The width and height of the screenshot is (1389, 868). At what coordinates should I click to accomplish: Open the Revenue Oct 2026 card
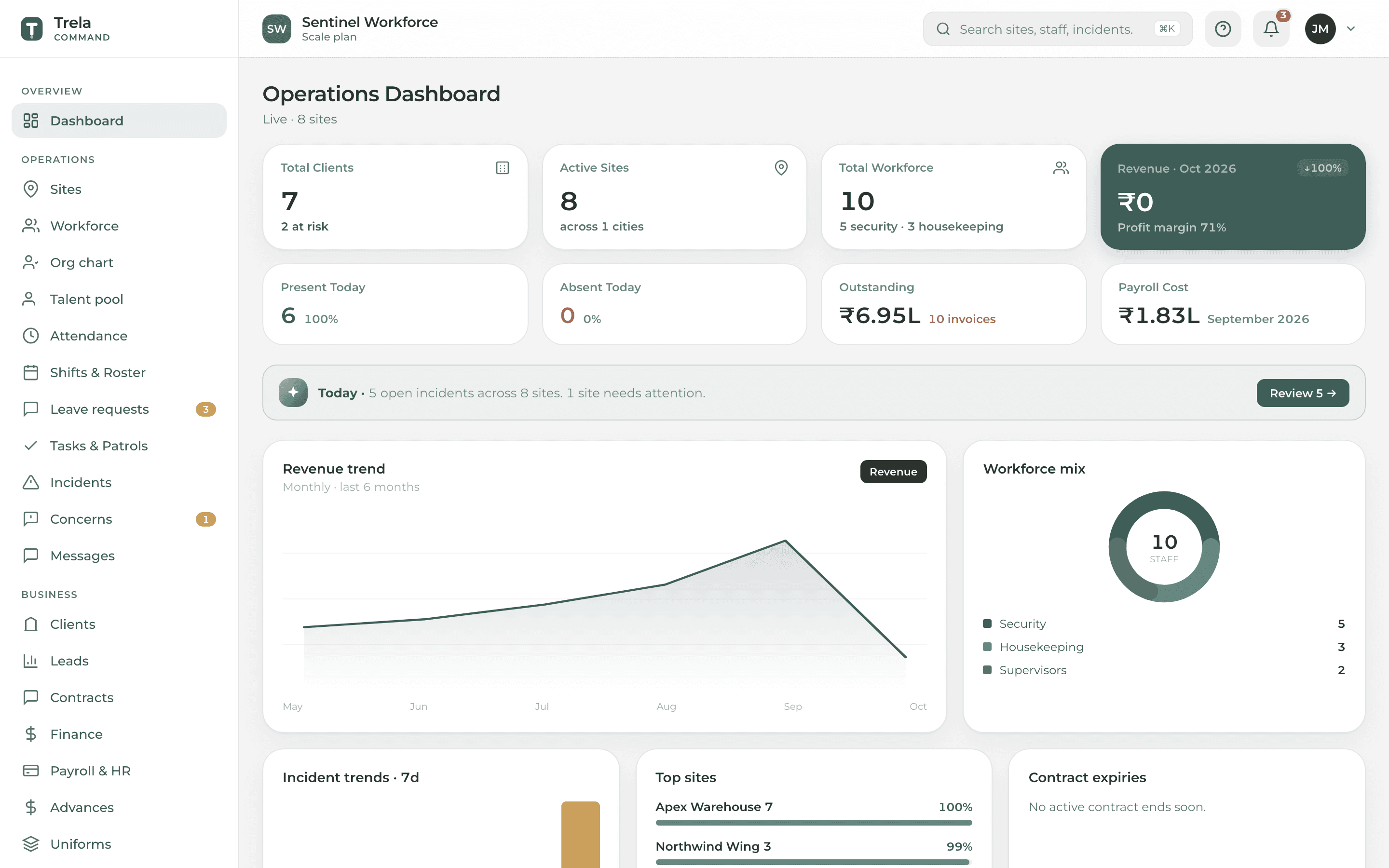[x=1232, y=196]
